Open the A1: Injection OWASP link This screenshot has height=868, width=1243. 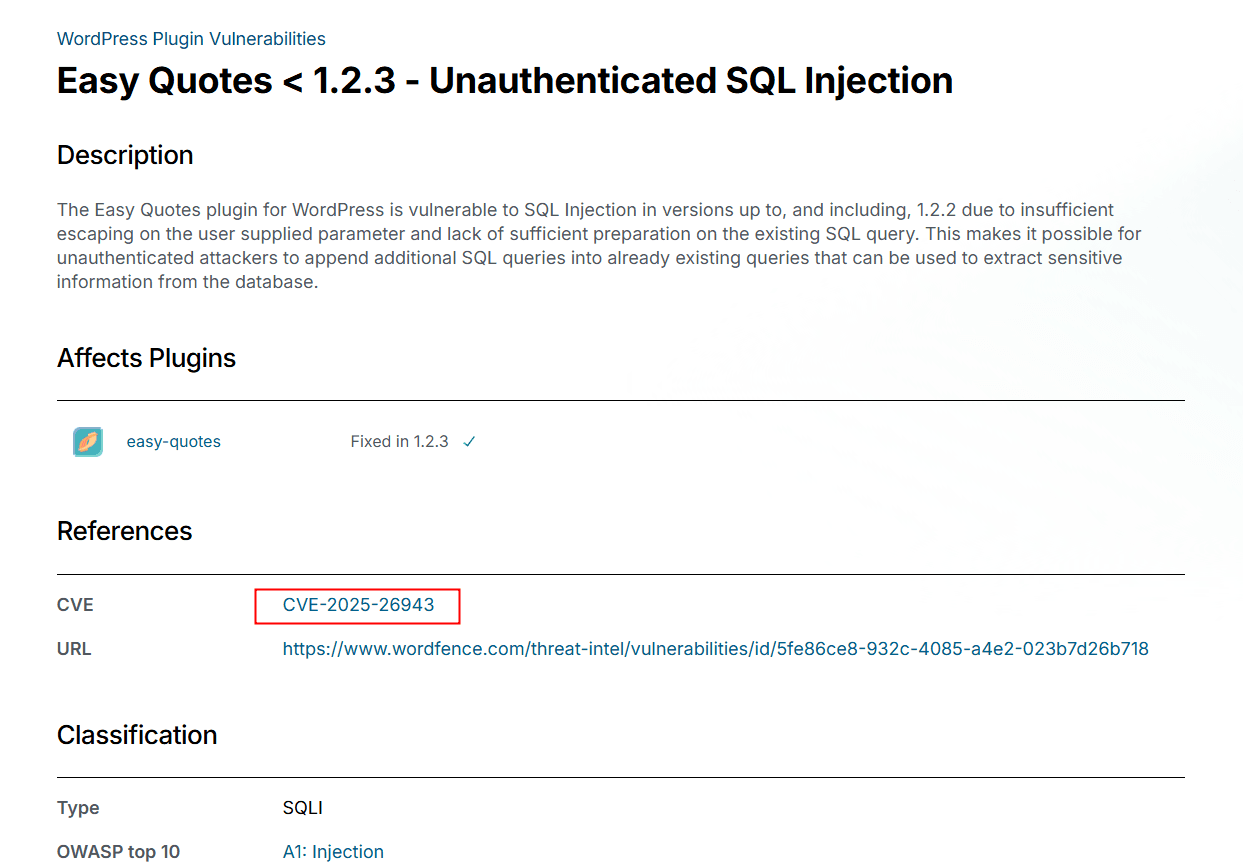tap(333, 852)
